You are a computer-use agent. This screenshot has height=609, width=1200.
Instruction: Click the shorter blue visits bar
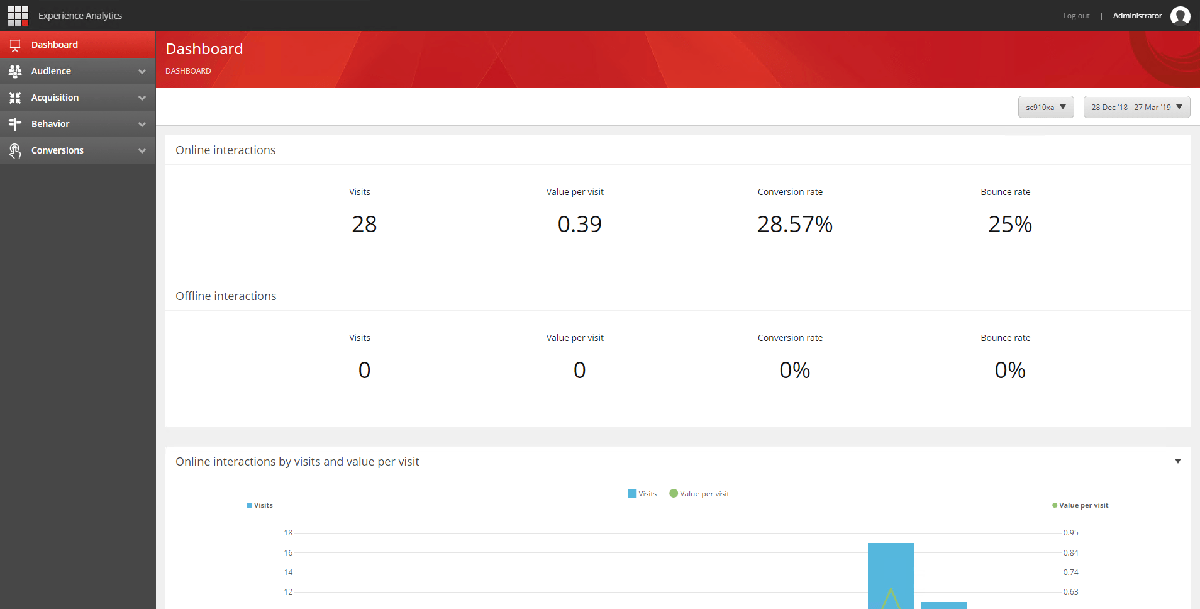pos(944,605)
